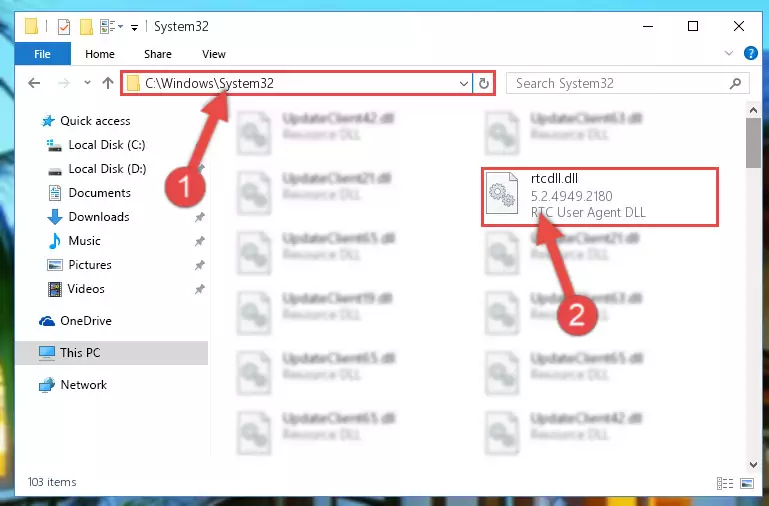Open Local Disk (C:) in sidebar
Viewport: 769px width, 506px height.
[x=106, y=145]
